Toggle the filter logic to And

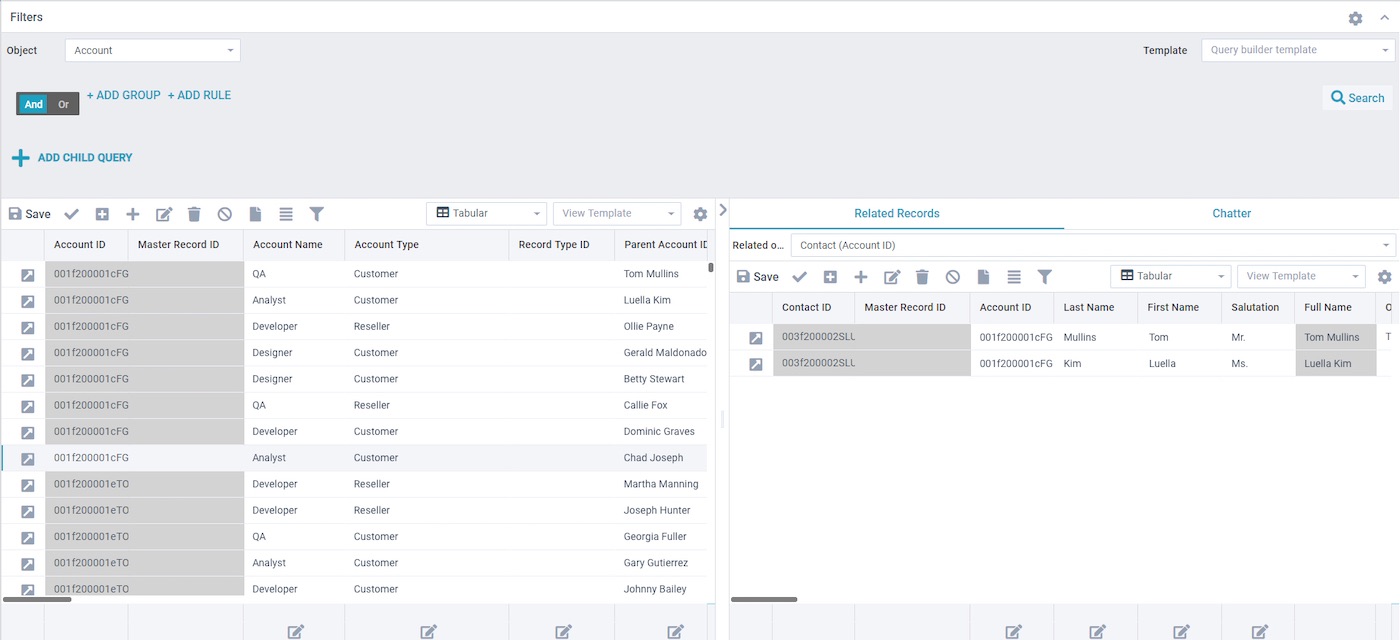point(34,104)
